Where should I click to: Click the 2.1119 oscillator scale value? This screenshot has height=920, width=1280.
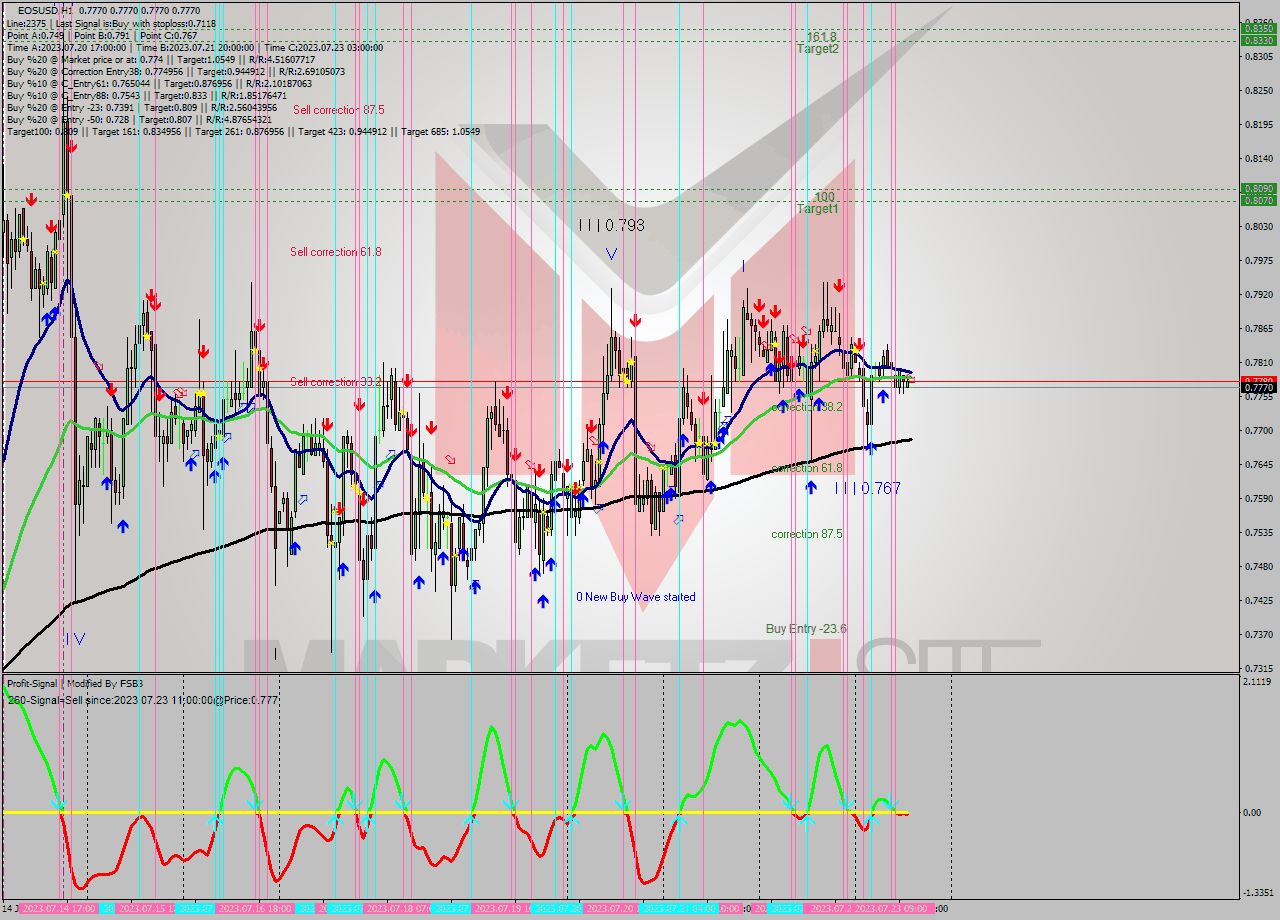coord(1258,681)
